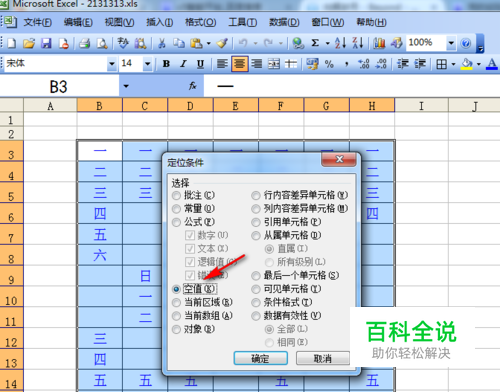Open the 数据 menu
The image size is (500, 392).
click(284, 22)
